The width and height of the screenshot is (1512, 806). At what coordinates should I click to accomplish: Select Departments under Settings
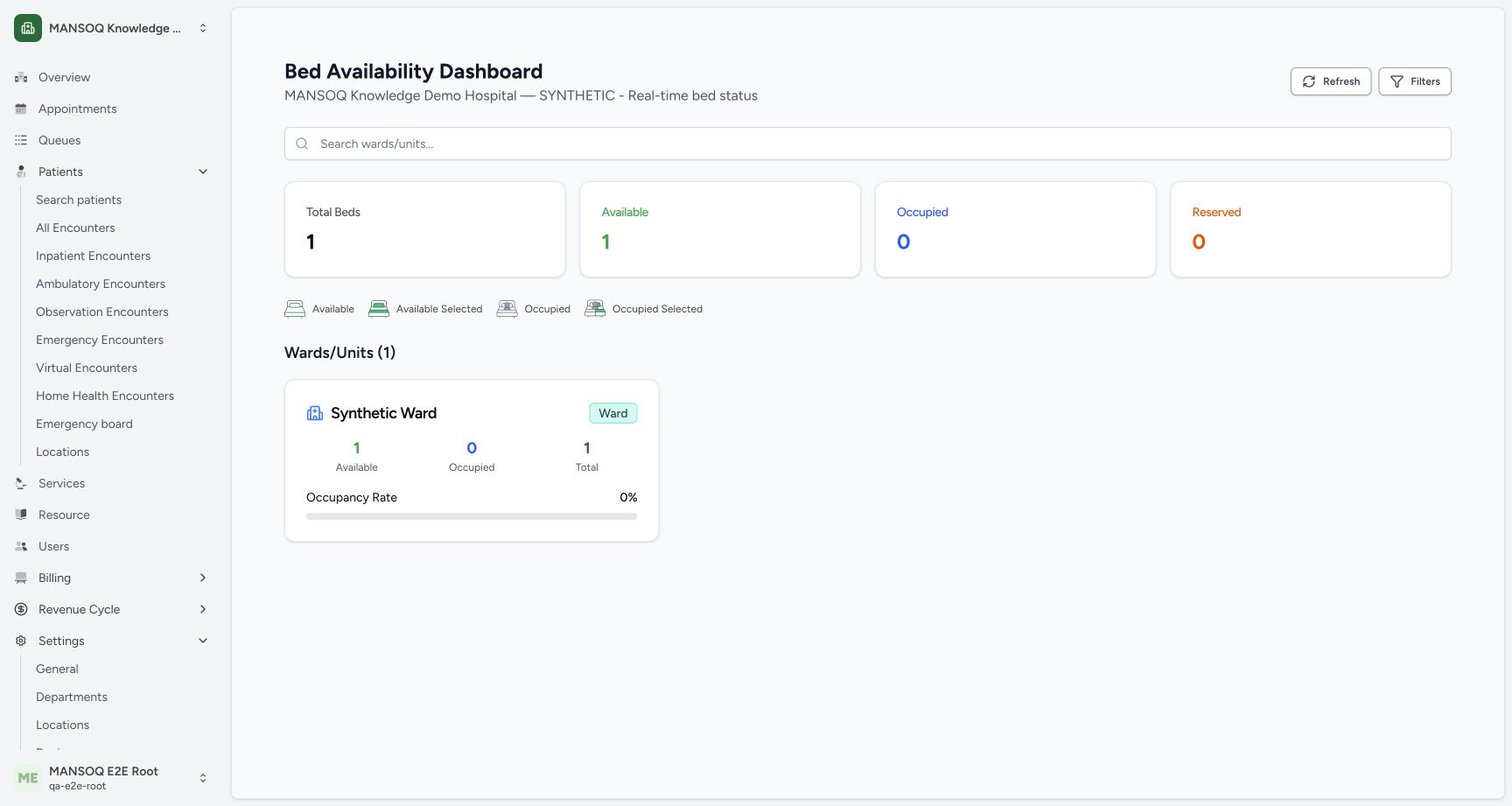pyautogui.click(x=72, y=697)
